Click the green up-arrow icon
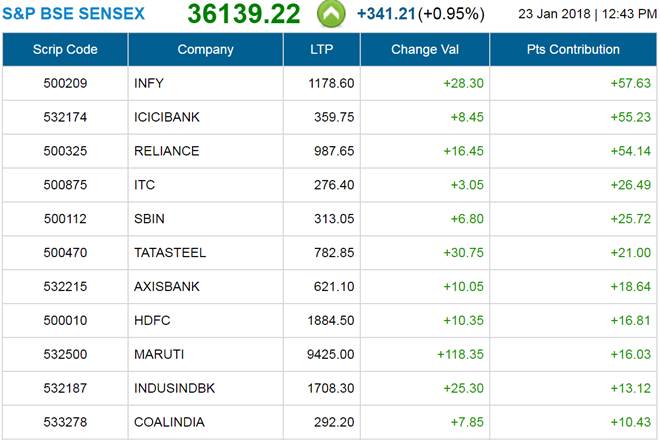 pyautogui.click(x=331, y=14)
